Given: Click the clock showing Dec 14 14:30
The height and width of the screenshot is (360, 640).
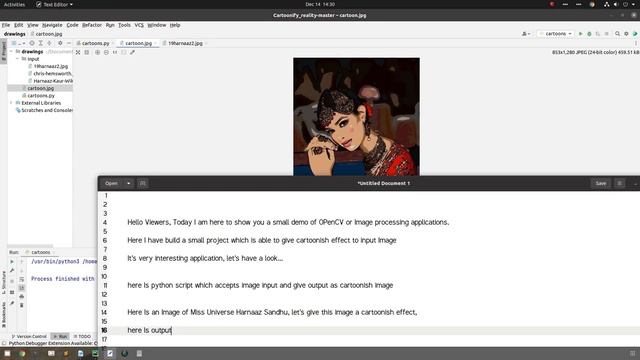Looking at the screenshot, I should coord(320,4).
